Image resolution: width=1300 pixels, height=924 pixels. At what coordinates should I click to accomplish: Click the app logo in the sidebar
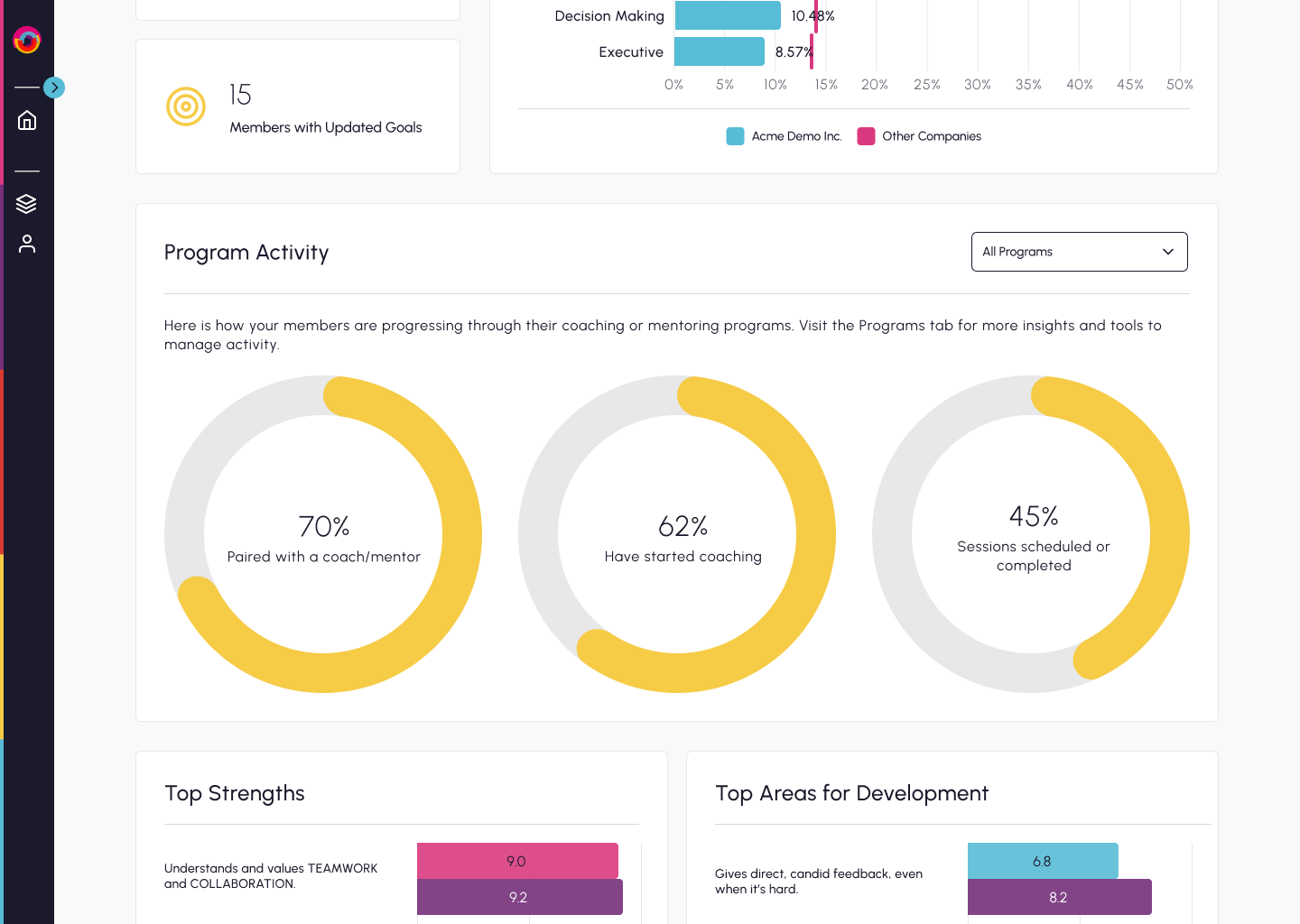(x=27, y=40)
